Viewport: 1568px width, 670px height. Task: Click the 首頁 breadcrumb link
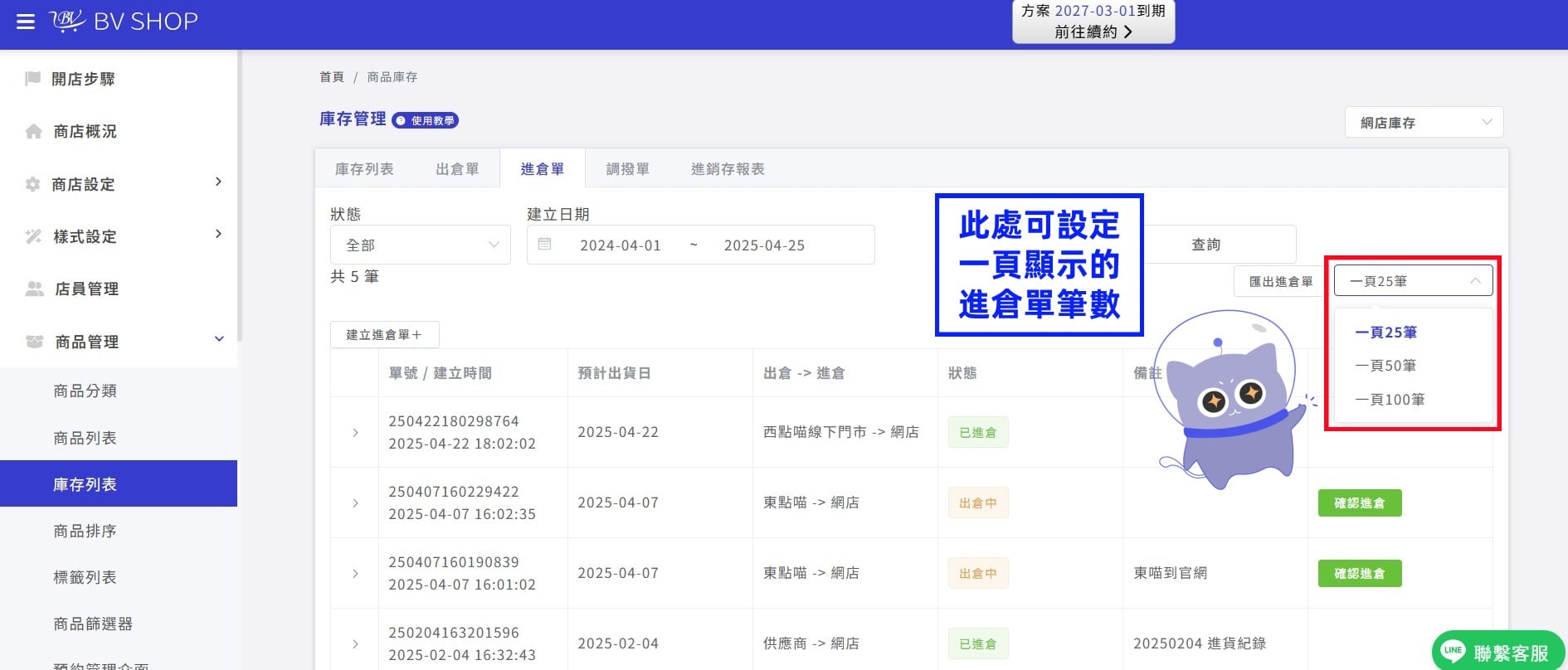[x=332, y=77]
